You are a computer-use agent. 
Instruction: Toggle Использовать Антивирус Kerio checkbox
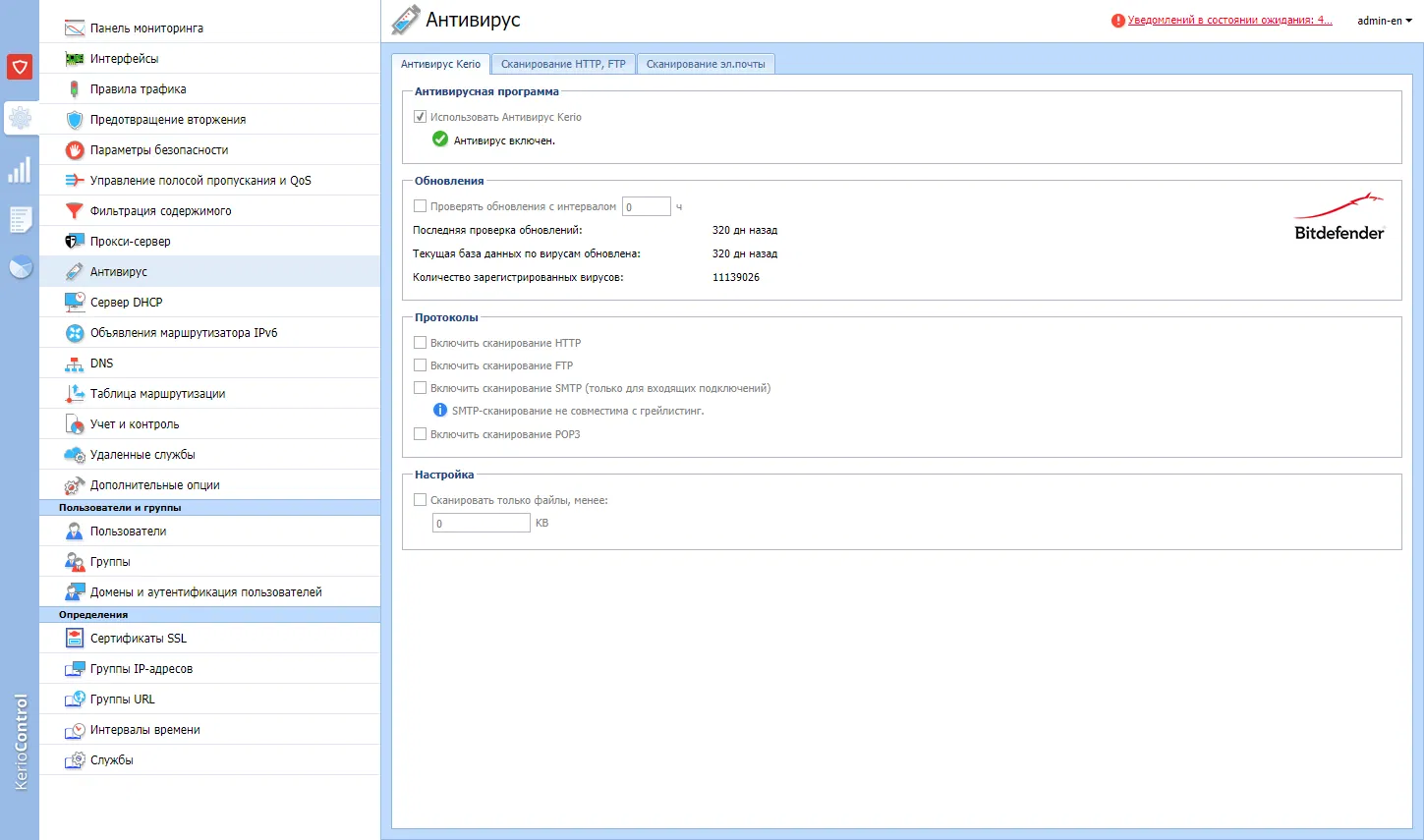click(421, 117)
